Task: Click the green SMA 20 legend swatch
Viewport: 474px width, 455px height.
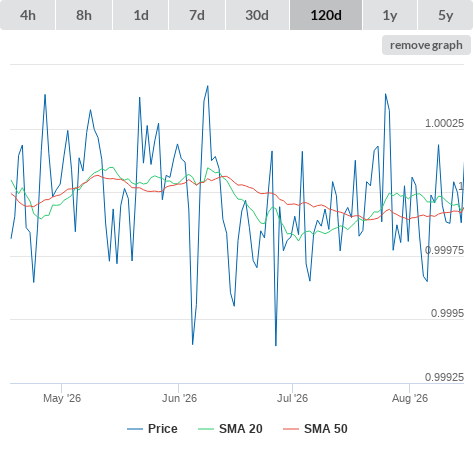Action: (x=206, y=429)
